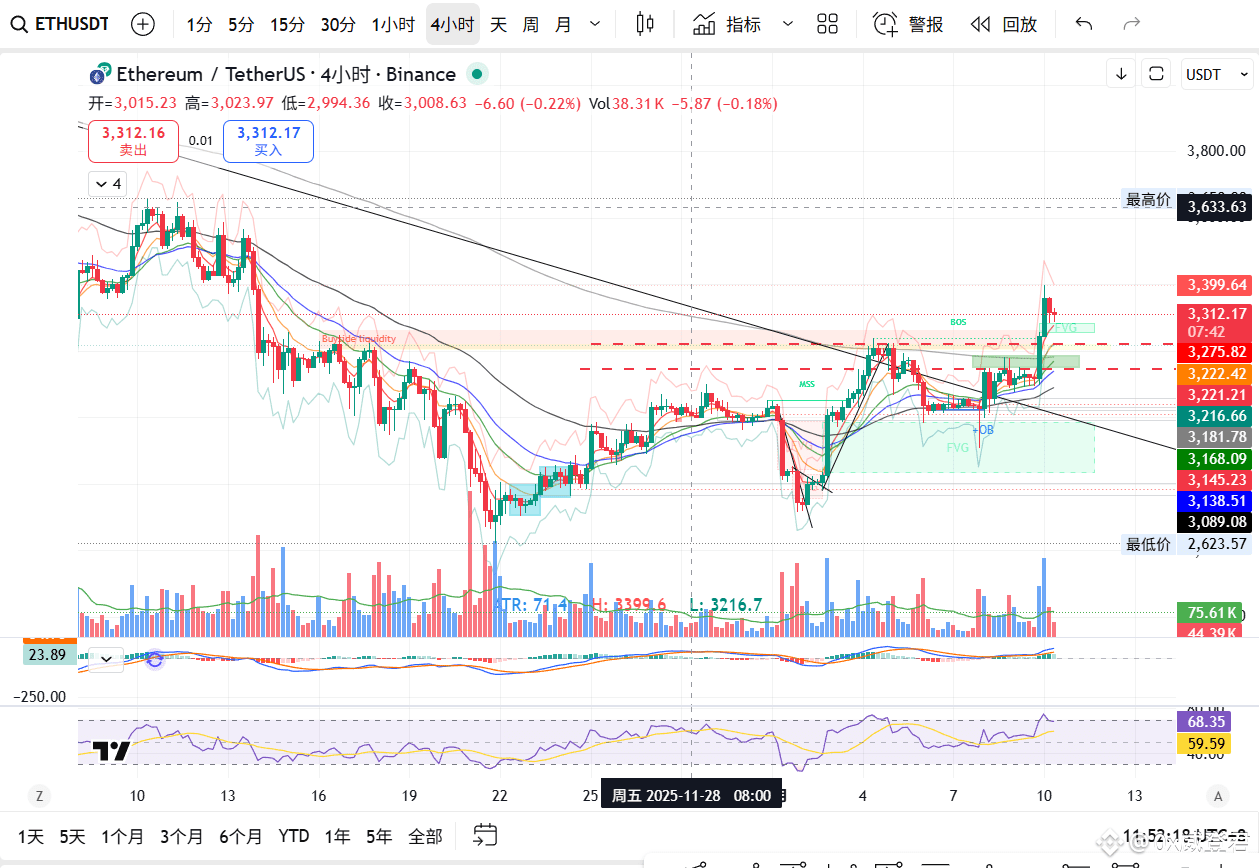Undo the last chart action

pyautogui.click(x=1084, y=24)
